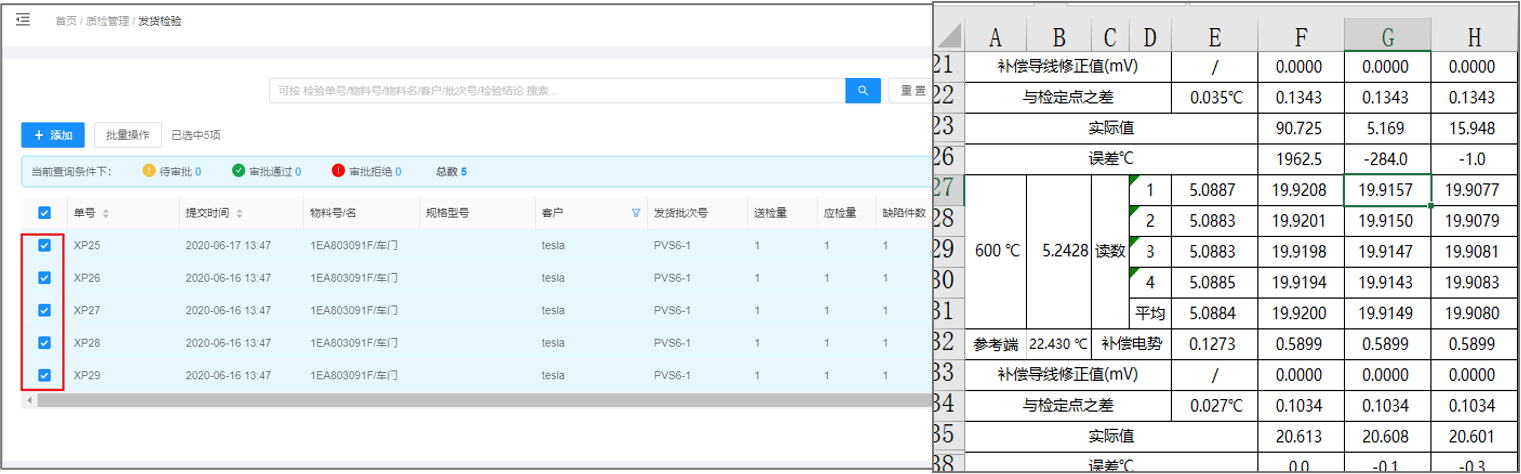Open the 批量操作 batch operations dropdown
Image resolution: width=1521 pixels, height=474 pixels.
128,135
